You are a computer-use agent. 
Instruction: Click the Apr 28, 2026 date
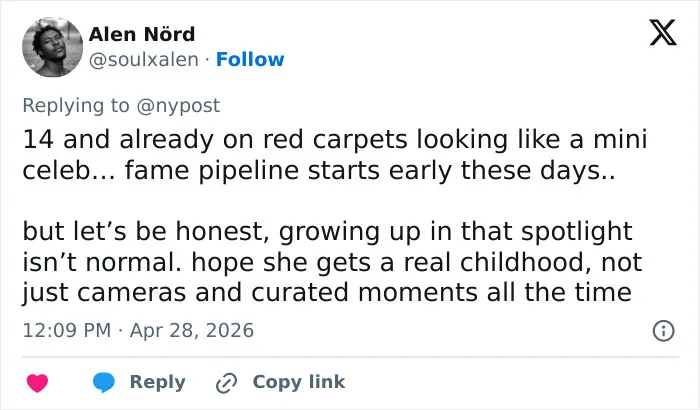tap(192, 331)
